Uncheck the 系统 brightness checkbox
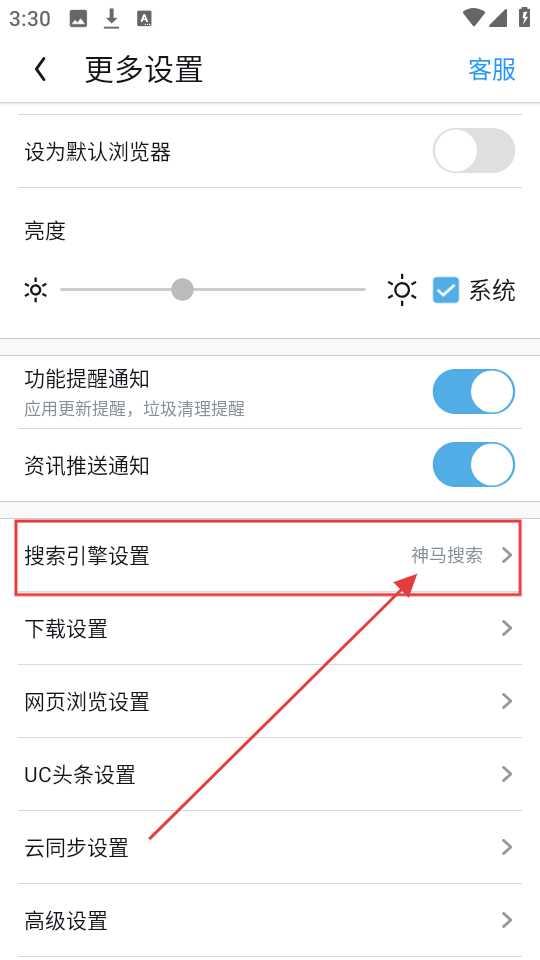This screenshot has width=540, height=960. (x=446, y=290)
